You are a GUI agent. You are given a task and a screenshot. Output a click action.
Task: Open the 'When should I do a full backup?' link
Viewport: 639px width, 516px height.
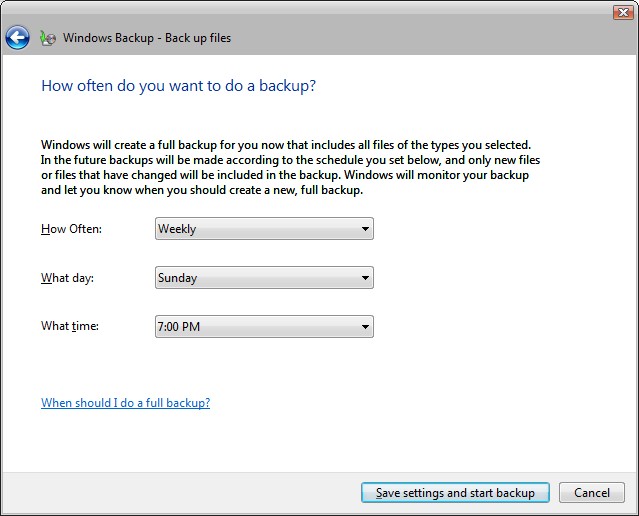point(125,403)
